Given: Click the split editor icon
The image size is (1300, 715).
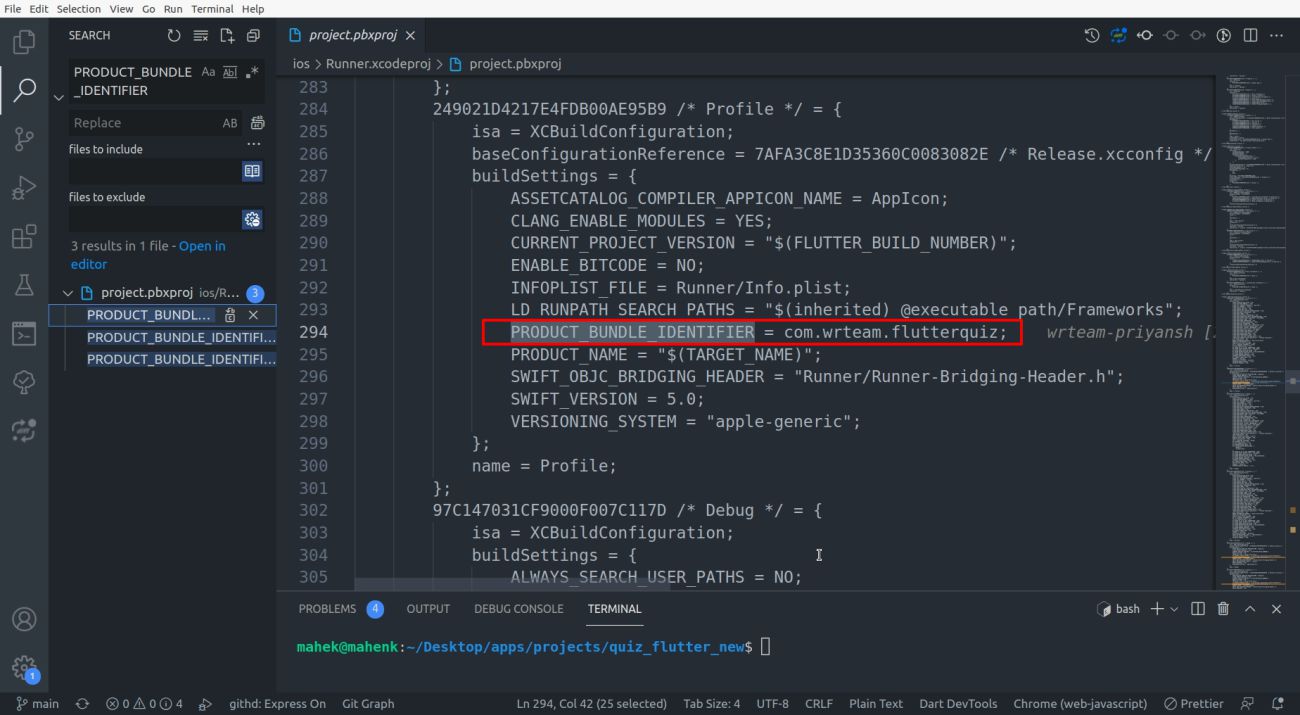Looking at the screenshot, I should pyautogui.click(x=1250, y=36).
